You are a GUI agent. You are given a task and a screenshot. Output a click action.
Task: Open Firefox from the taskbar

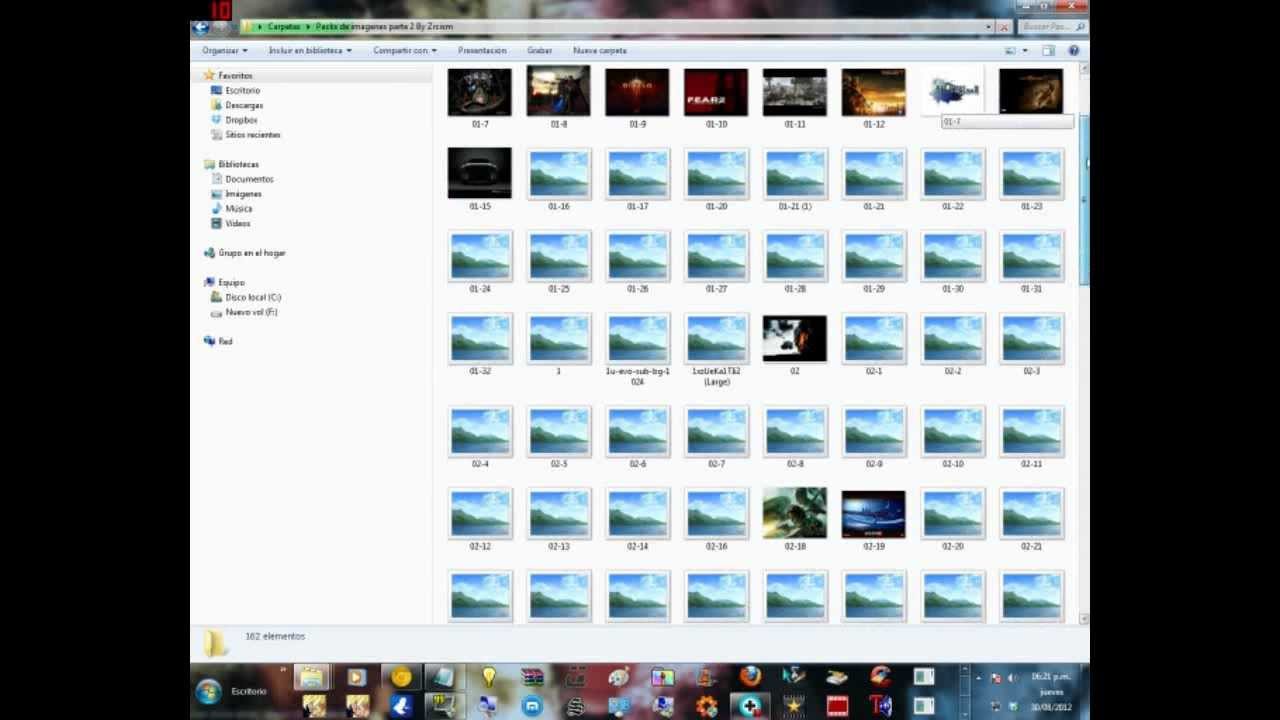coord(750,677)
